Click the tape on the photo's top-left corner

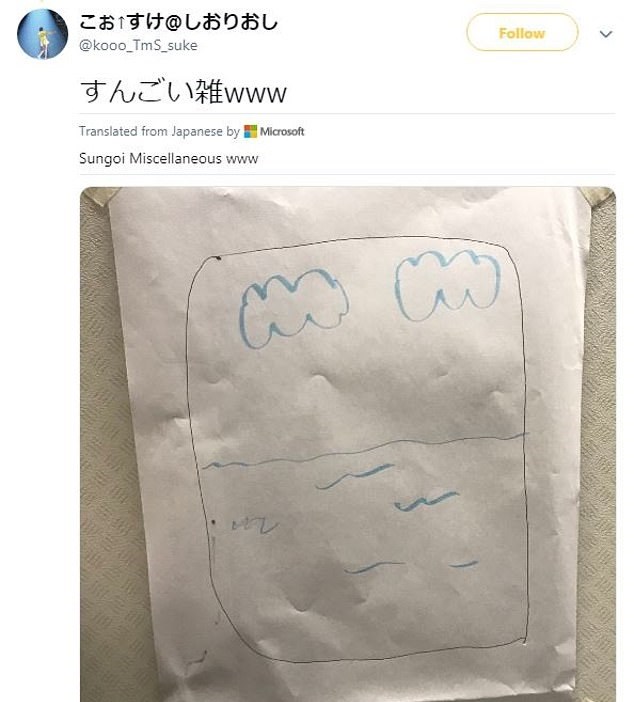99,196
